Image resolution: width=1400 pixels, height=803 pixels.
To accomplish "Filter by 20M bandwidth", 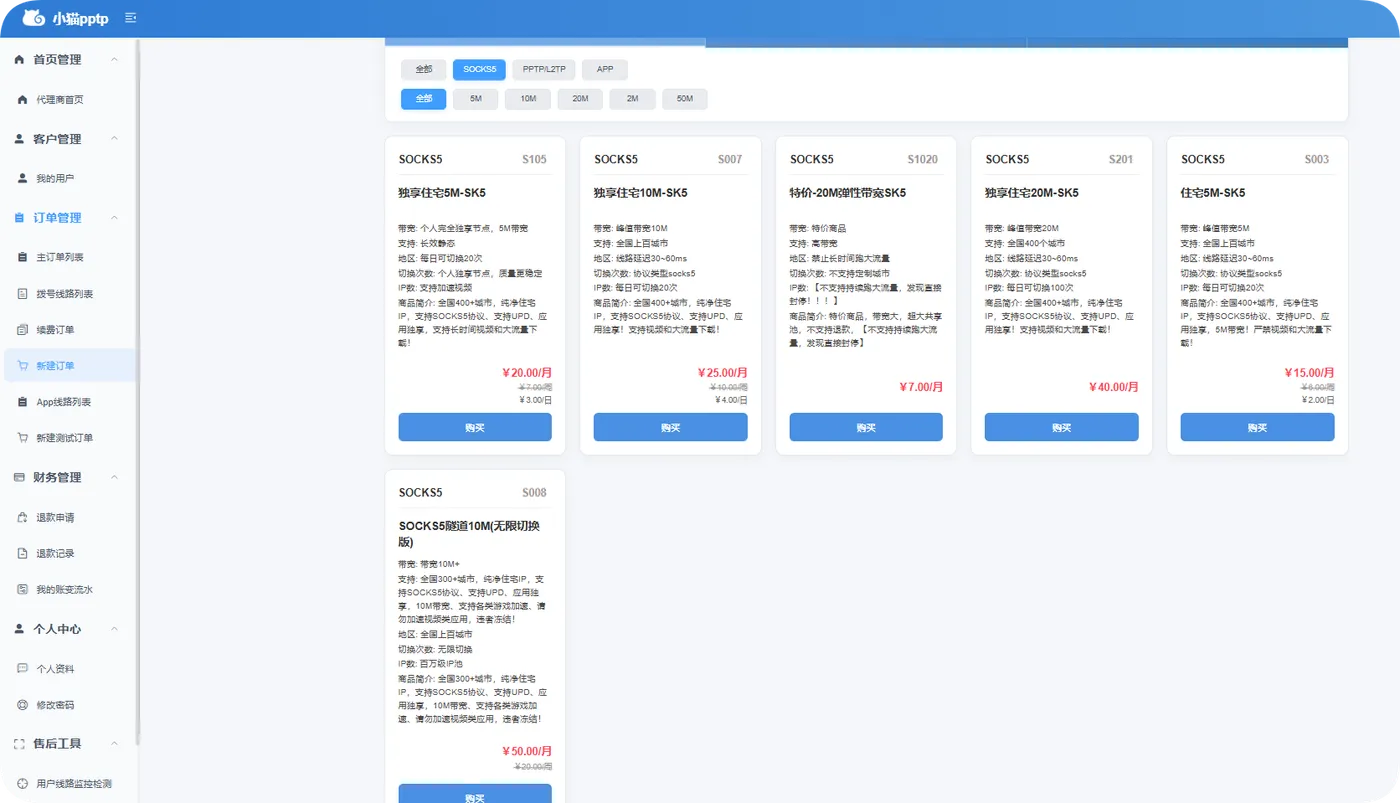I will tap(580, 99).
